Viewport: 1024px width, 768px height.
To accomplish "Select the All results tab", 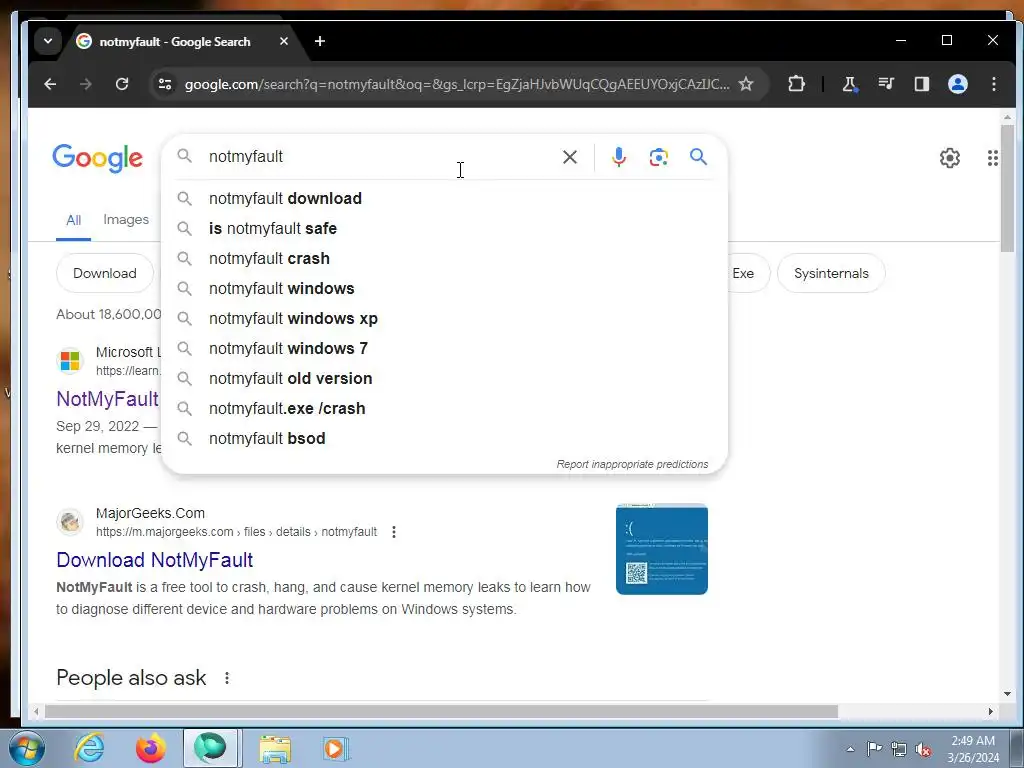I will click(x=73, y=221).
